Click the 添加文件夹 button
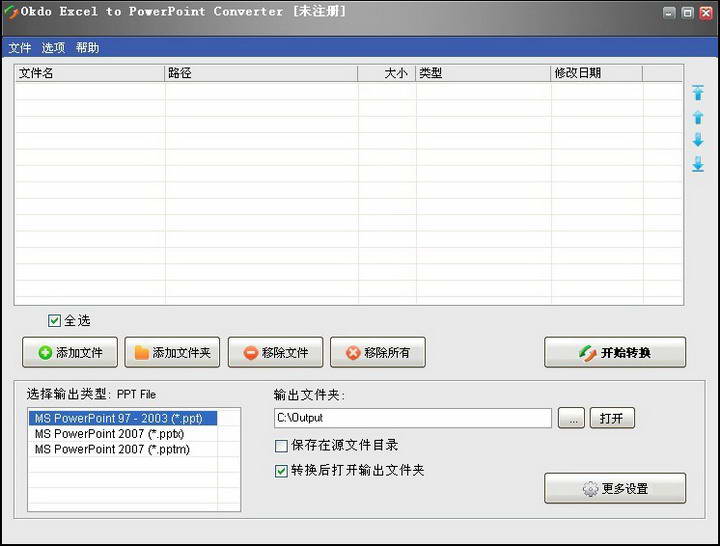Image resolution: width=720 pixels, height=546 pixels. point(172,352)
